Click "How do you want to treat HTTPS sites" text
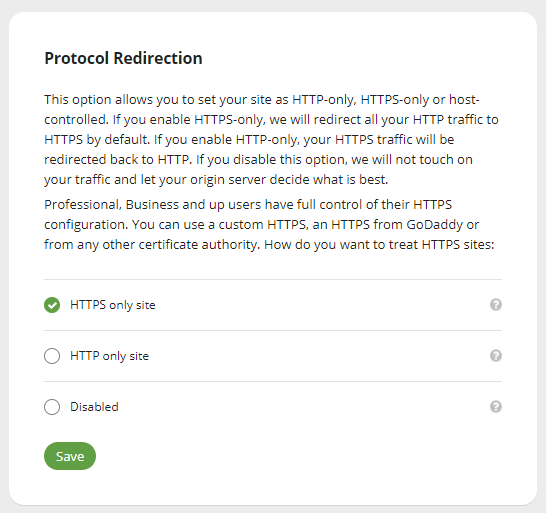Image resolution: width=546 pixels, height=513 pixels. (379, 244)
